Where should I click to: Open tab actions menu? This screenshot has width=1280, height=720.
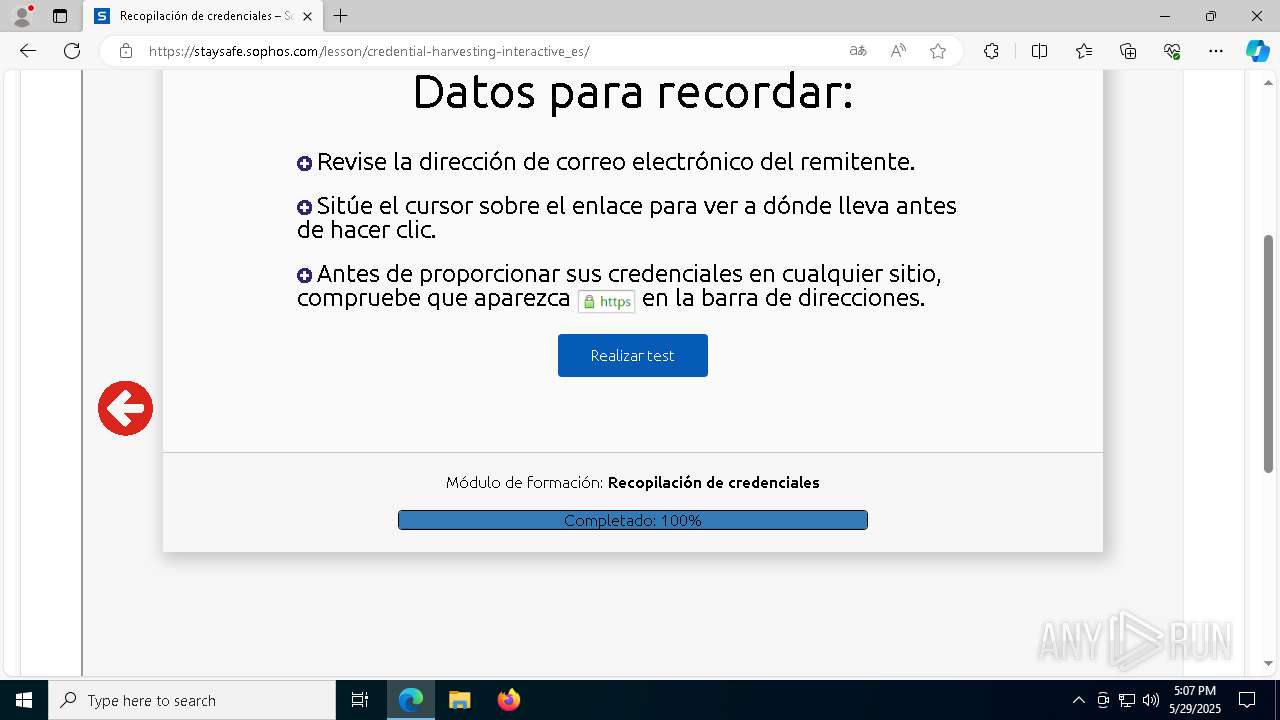click(60, 16)
